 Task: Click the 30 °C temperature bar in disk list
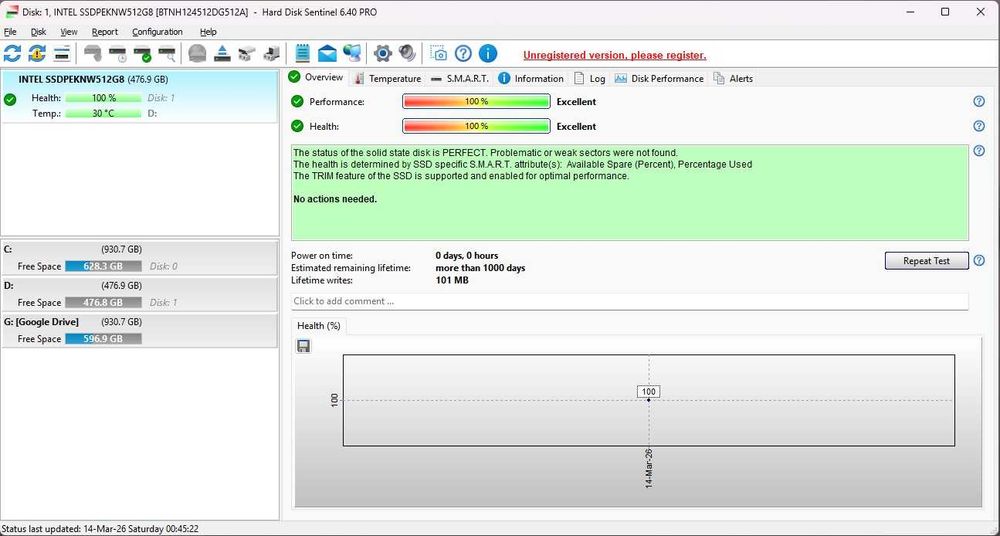[103, 113]
